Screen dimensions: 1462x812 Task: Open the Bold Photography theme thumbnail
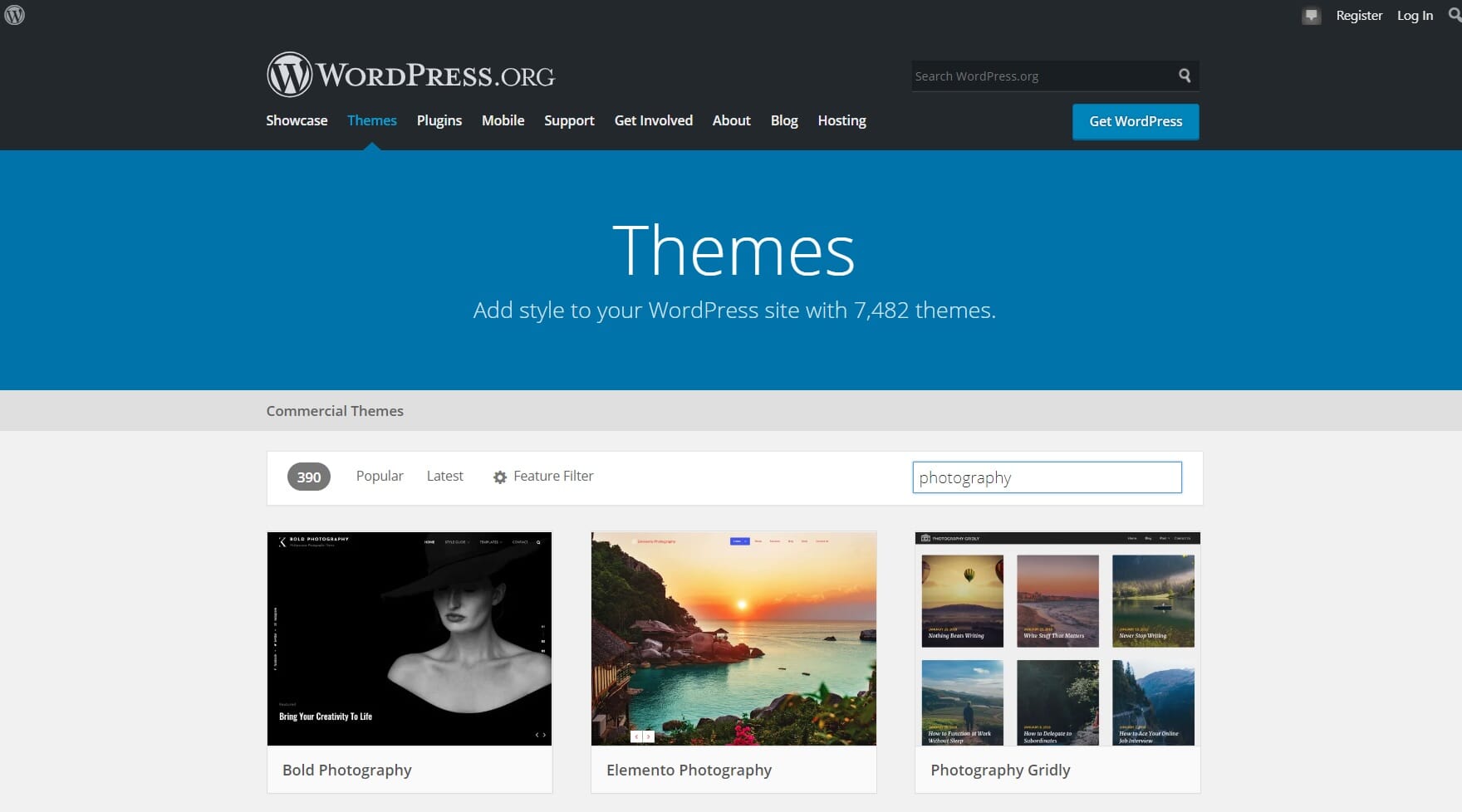click(410, 638)
